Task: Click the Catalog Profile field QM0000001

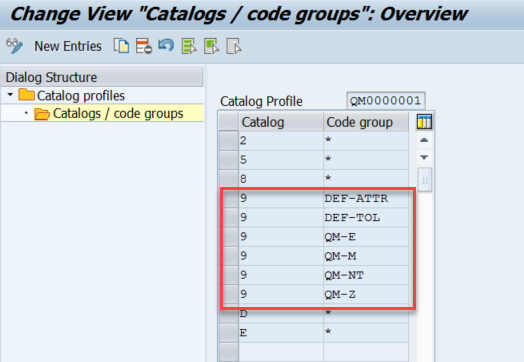Action: pos(386,101)
